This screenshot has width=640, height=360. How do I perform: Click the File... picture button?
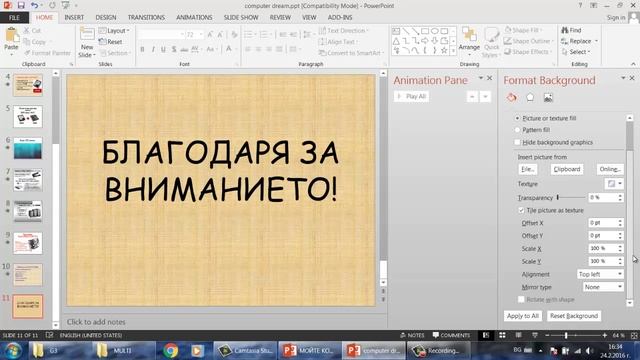tap(527, 169)
